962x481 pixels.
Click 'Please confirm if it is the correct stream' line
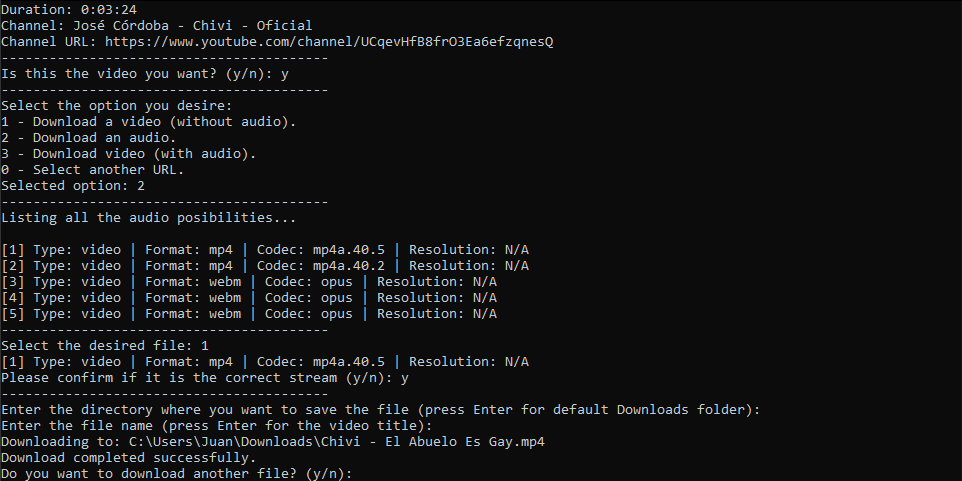coord(205,377)
